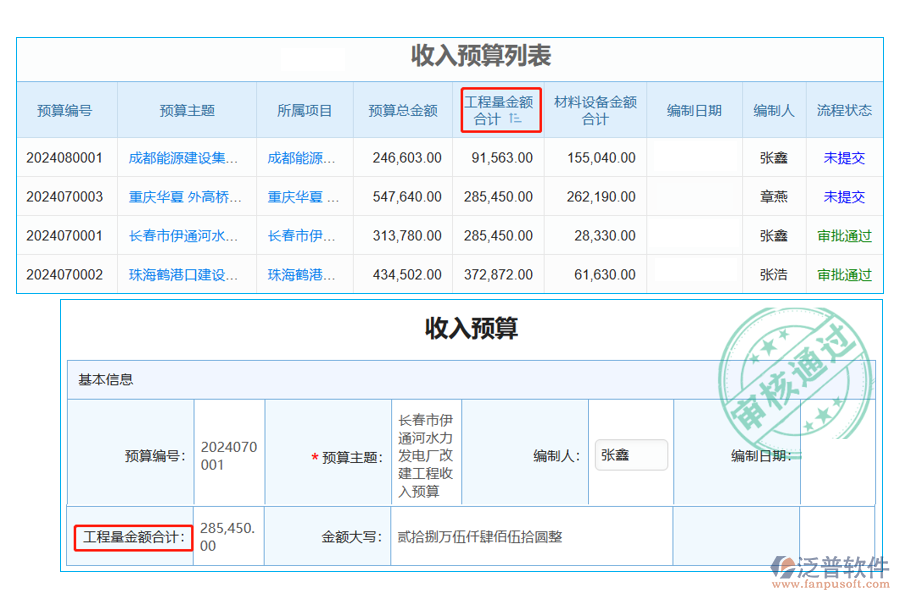
Task: Click 审批通过 status on row 2024070001
Action: click(x=844, y=235)
